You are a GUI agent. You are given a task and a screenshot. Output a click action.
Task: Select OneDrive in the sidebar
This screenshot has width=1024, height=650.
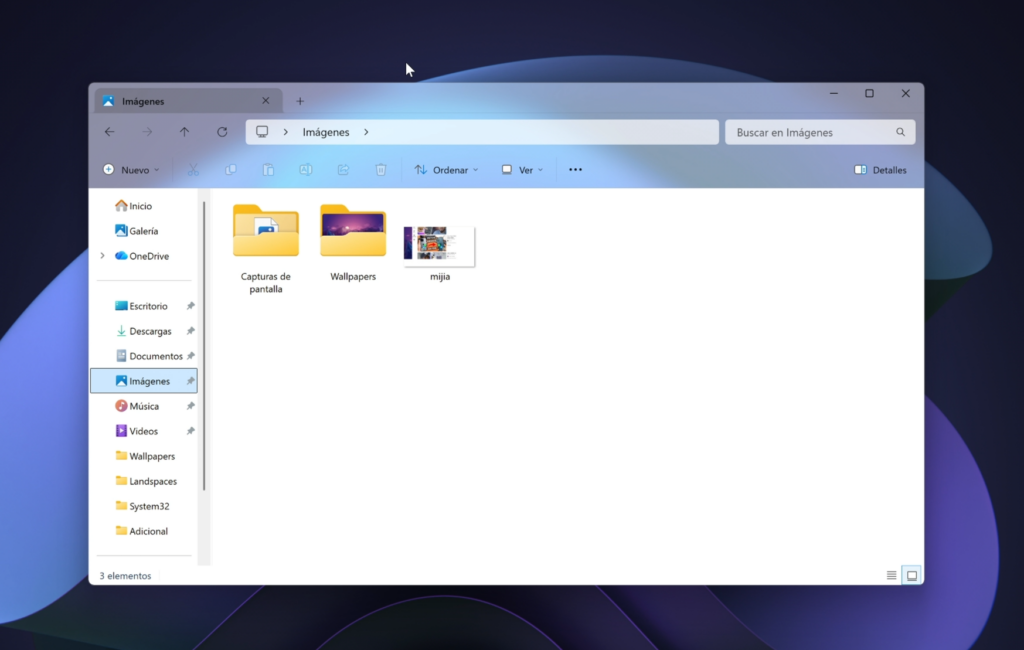(149, 256)
